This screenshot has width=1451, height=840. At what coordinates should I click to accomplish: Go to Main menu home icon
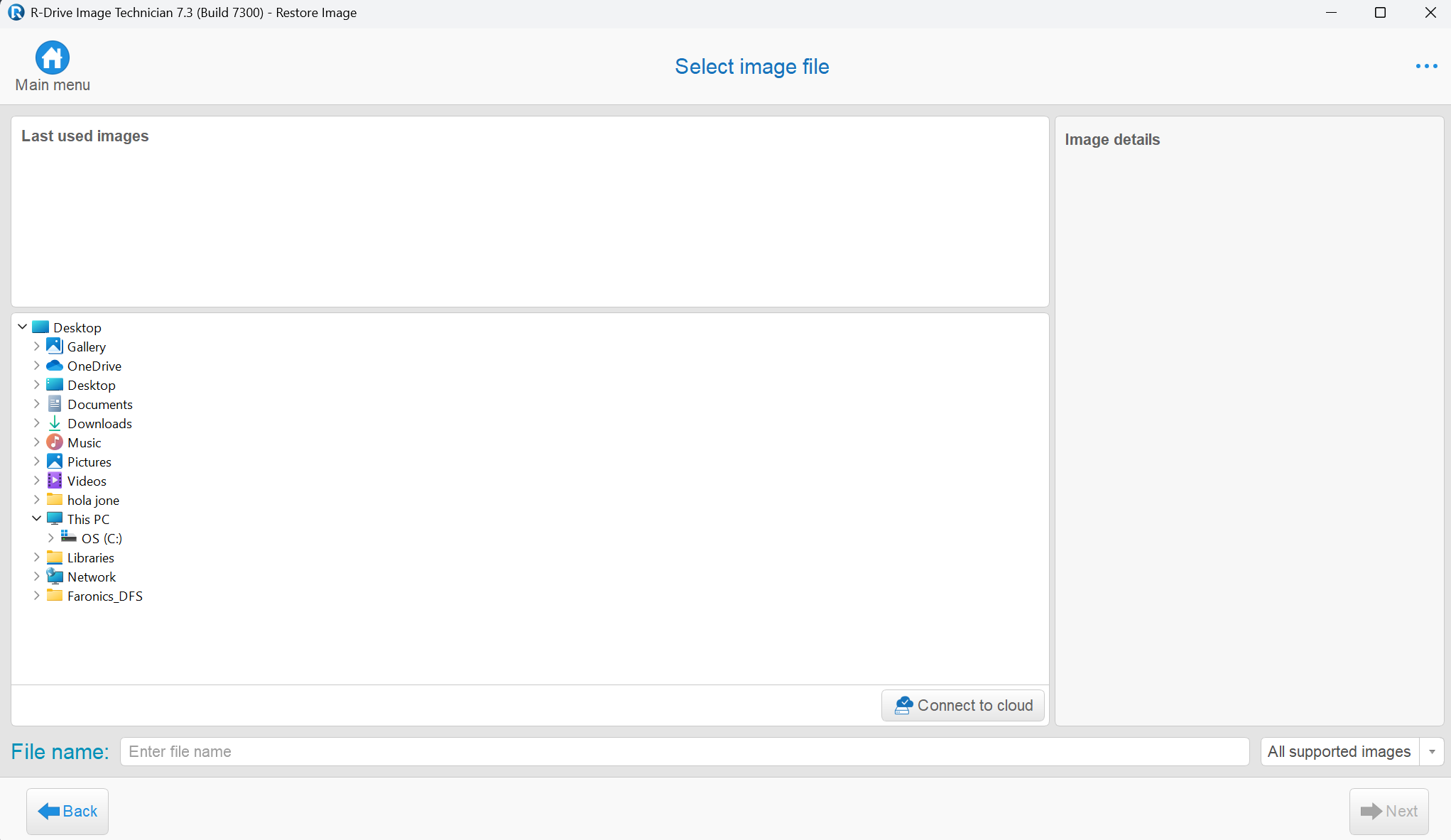[x=53, y=58]
